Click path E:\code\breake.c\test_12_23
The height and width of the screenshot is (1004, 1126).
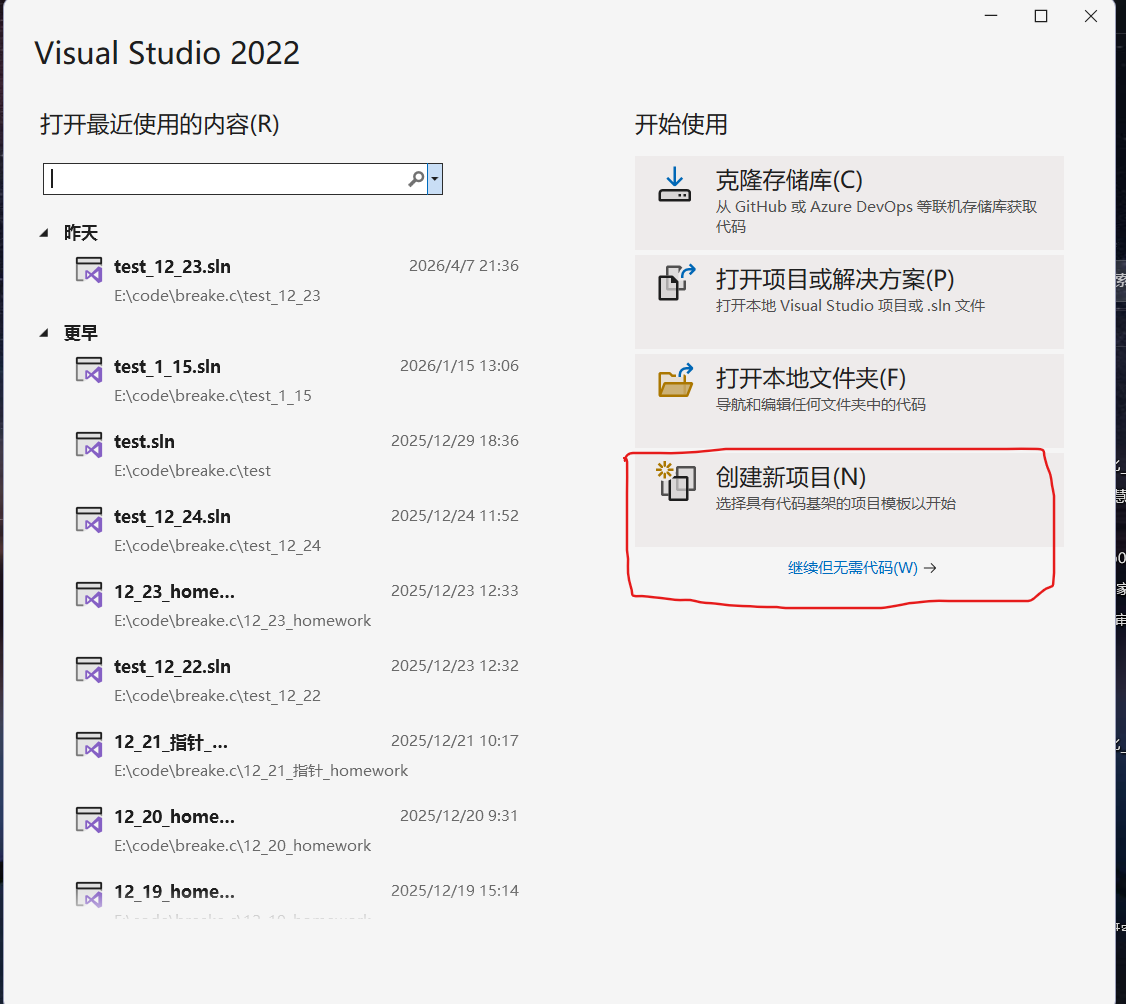click(217, 295)
